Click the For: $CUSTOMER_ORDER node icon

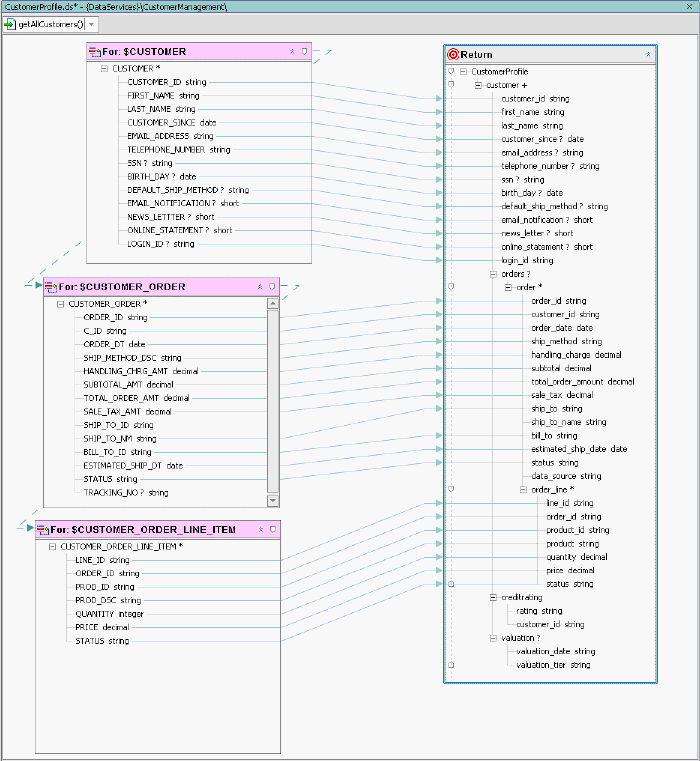click(51, 287)
